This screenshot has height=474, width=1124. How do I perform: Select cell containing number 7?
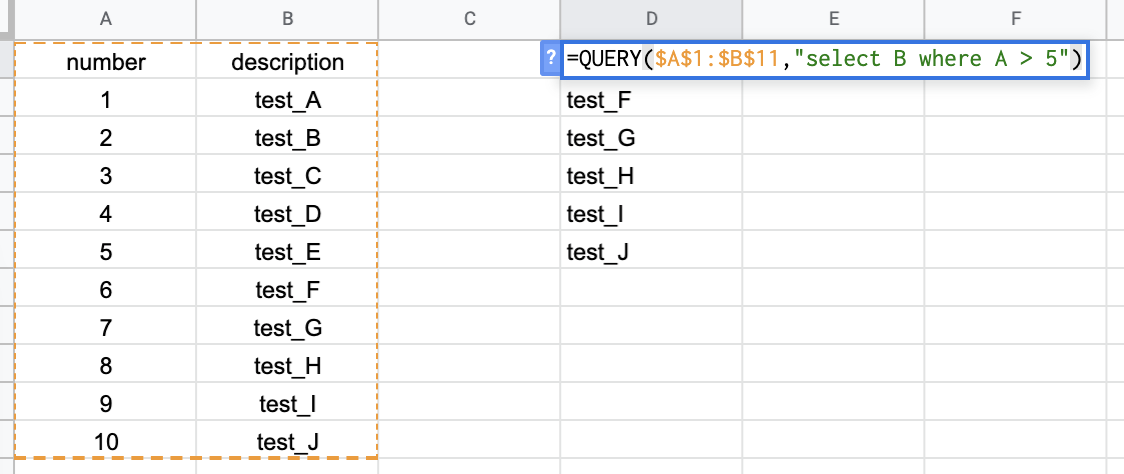(105, 328)
